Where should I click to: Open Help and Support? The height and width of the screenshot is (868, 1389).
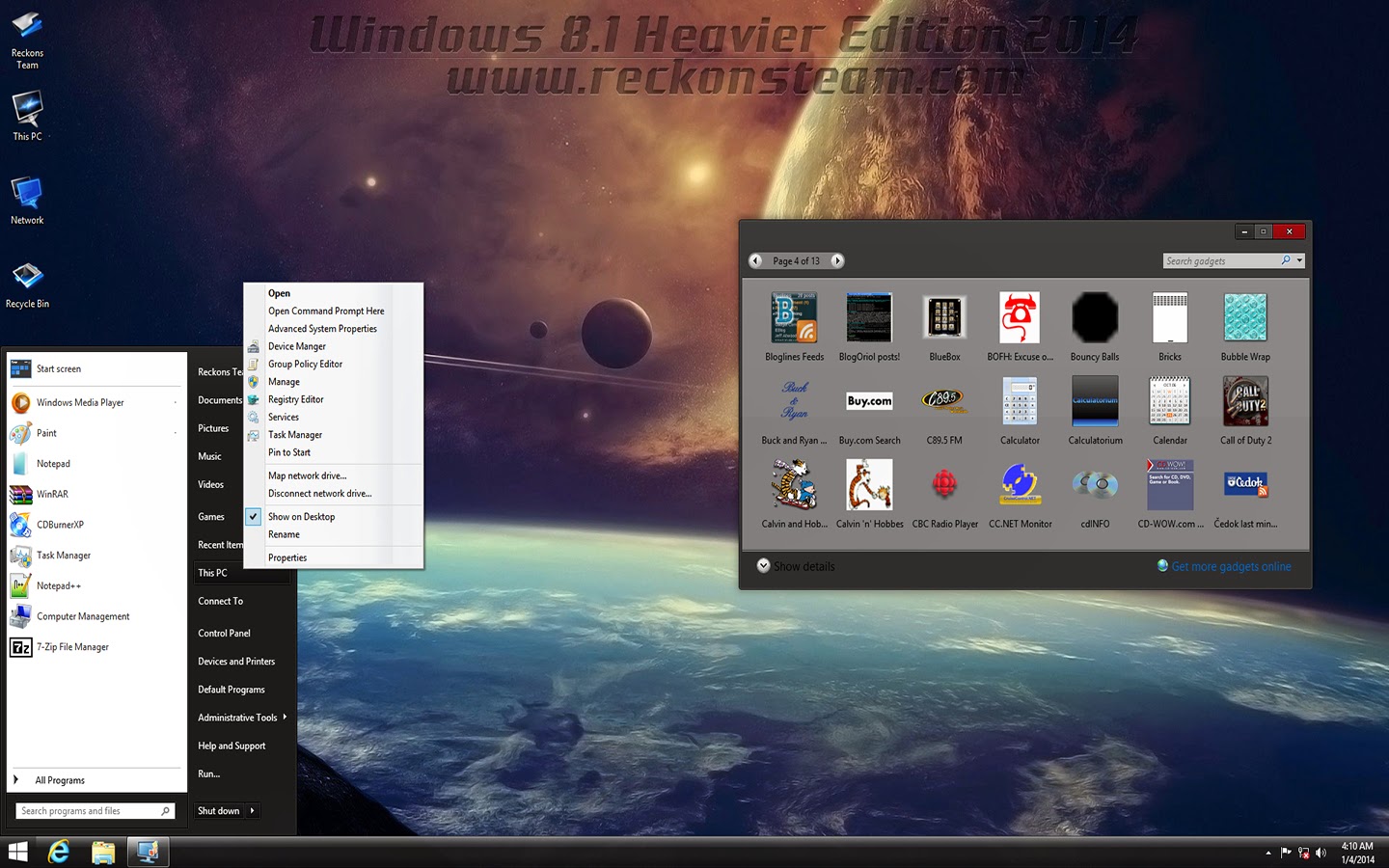[x=231, y=746]
